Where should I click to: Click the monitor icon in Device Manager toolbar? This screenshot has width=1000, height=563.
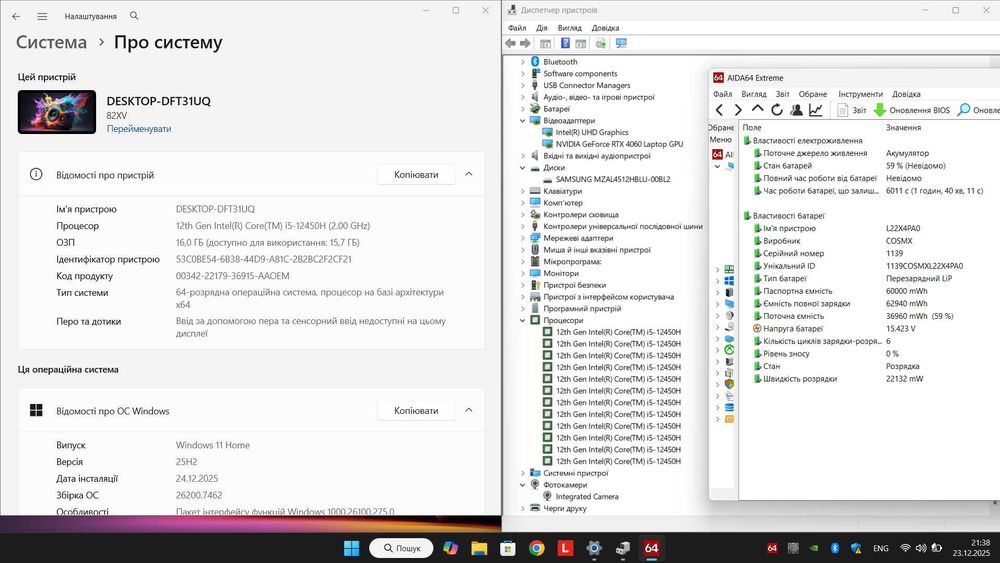pyautogui.click(x=621, y=43)
